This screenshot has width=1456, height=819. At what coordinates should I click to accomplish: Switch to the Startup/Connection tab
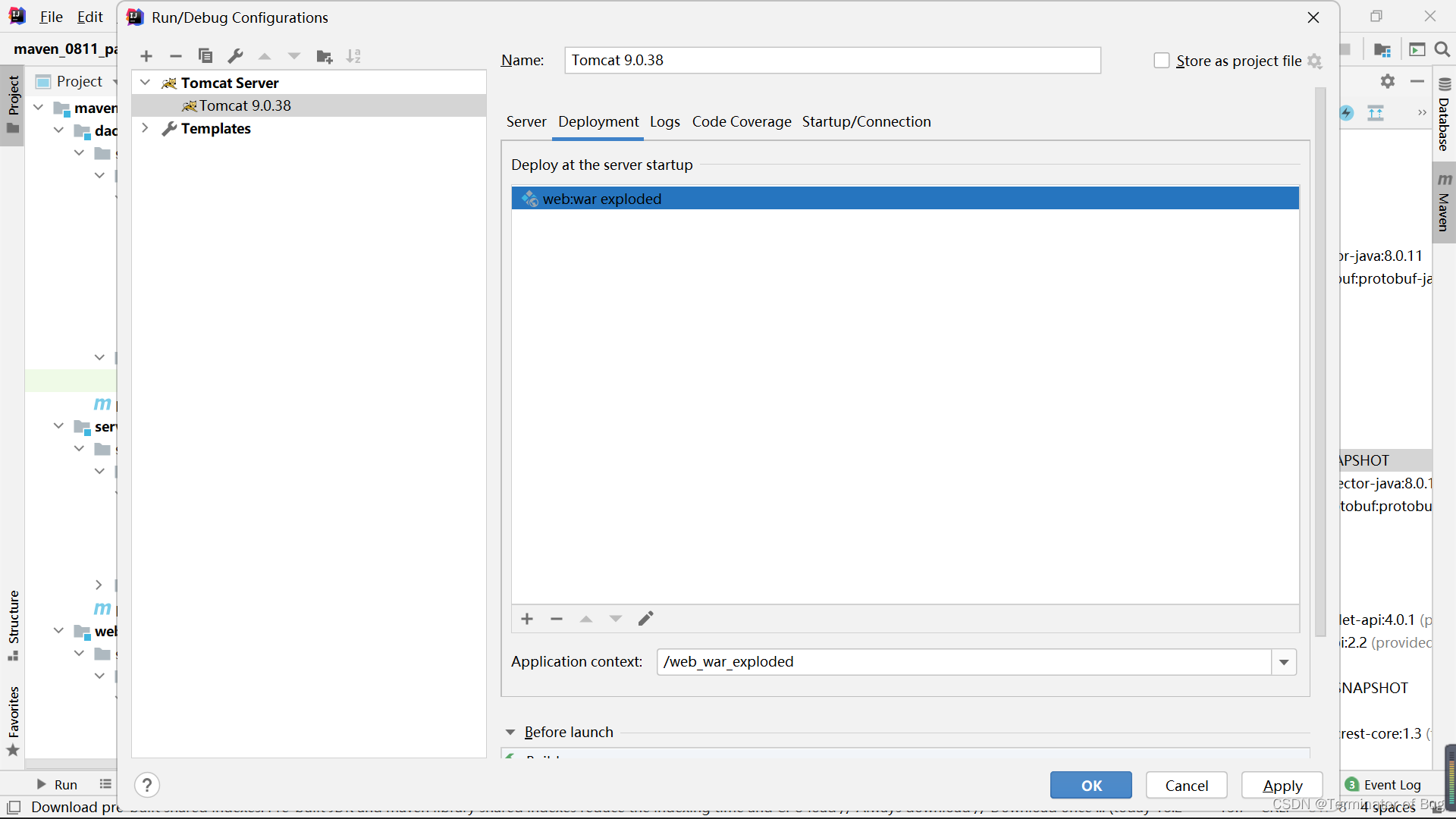point(867,121)
